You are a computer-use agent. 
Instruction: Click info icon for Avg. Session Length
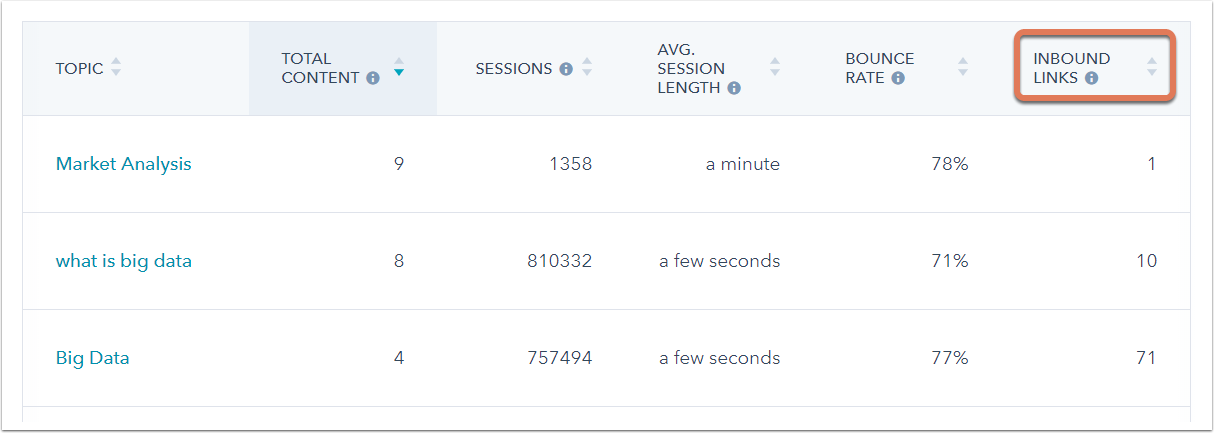pos(734,88)
